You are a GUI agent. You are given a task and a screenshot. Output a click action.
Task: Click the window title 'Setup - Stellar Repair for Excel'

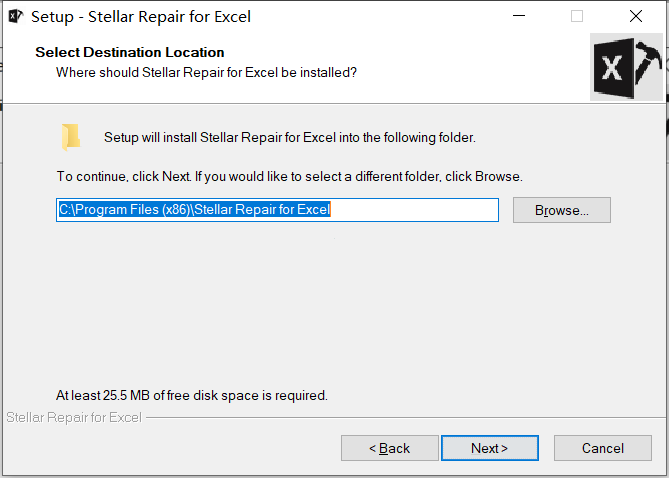point(141,17)
